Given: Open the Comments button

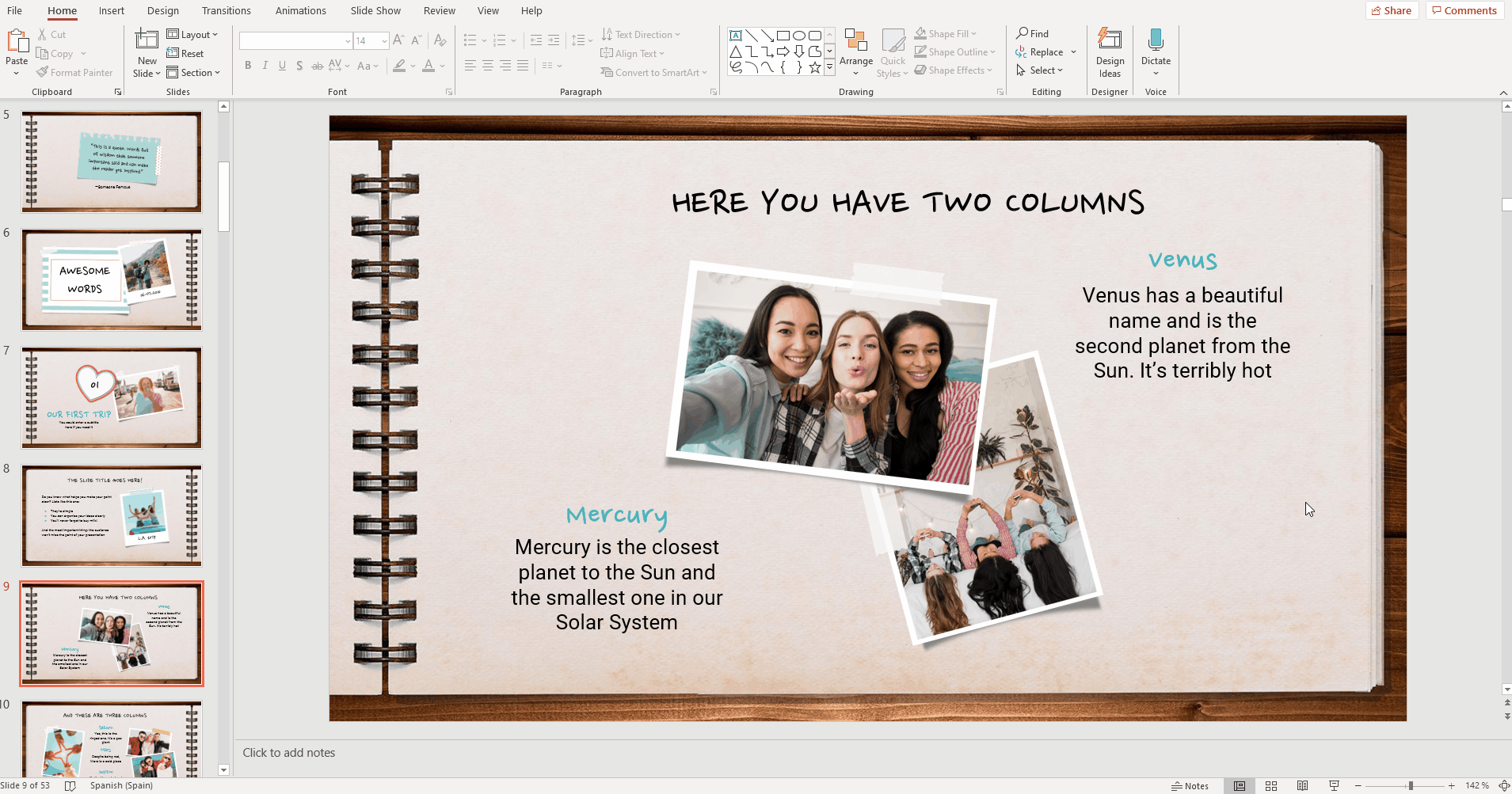Looking at the screenshot, I should (x=1464, y=10).
